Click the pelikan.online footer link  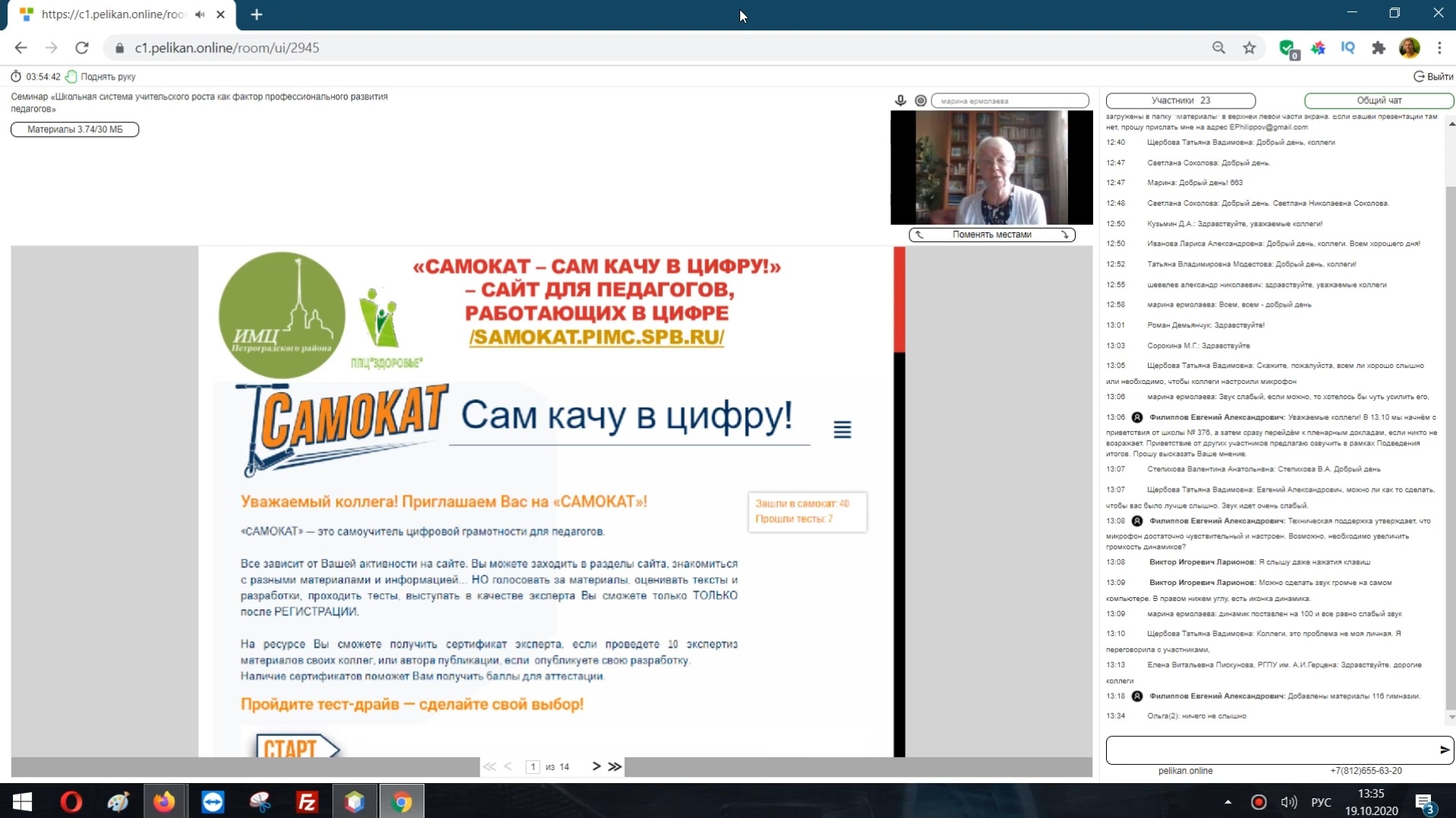pyautogui.click(x=1185, y=771)
